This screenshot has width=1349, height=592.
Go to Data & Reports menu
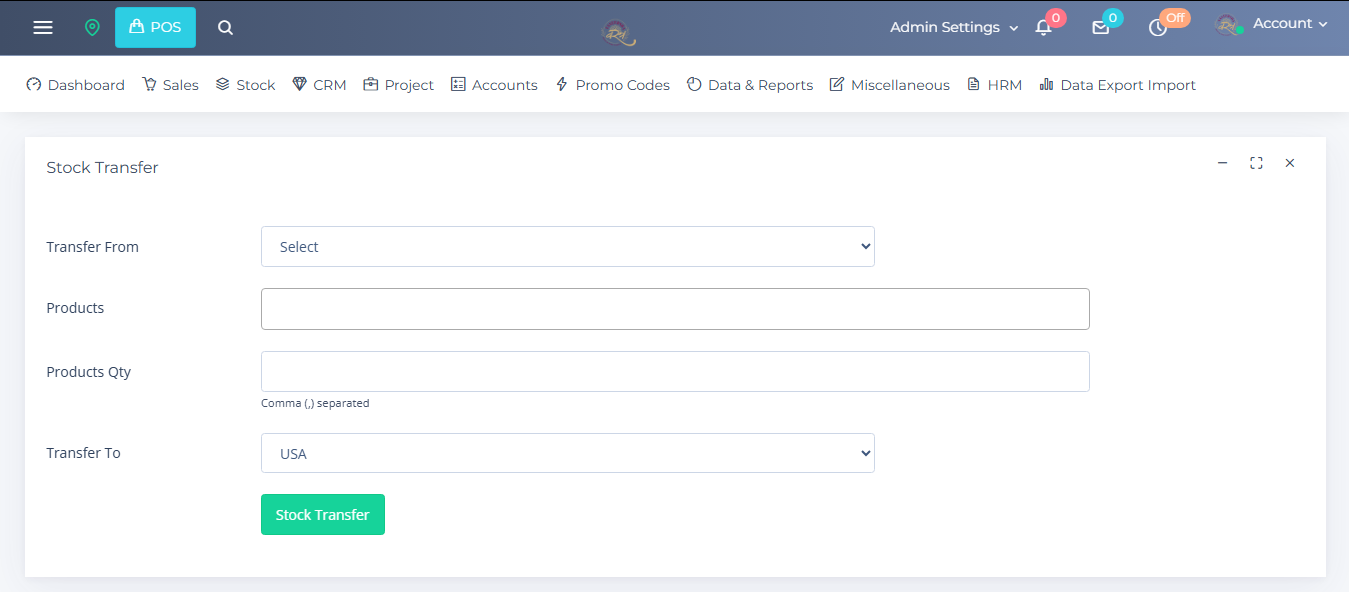(x=750, y=85)
